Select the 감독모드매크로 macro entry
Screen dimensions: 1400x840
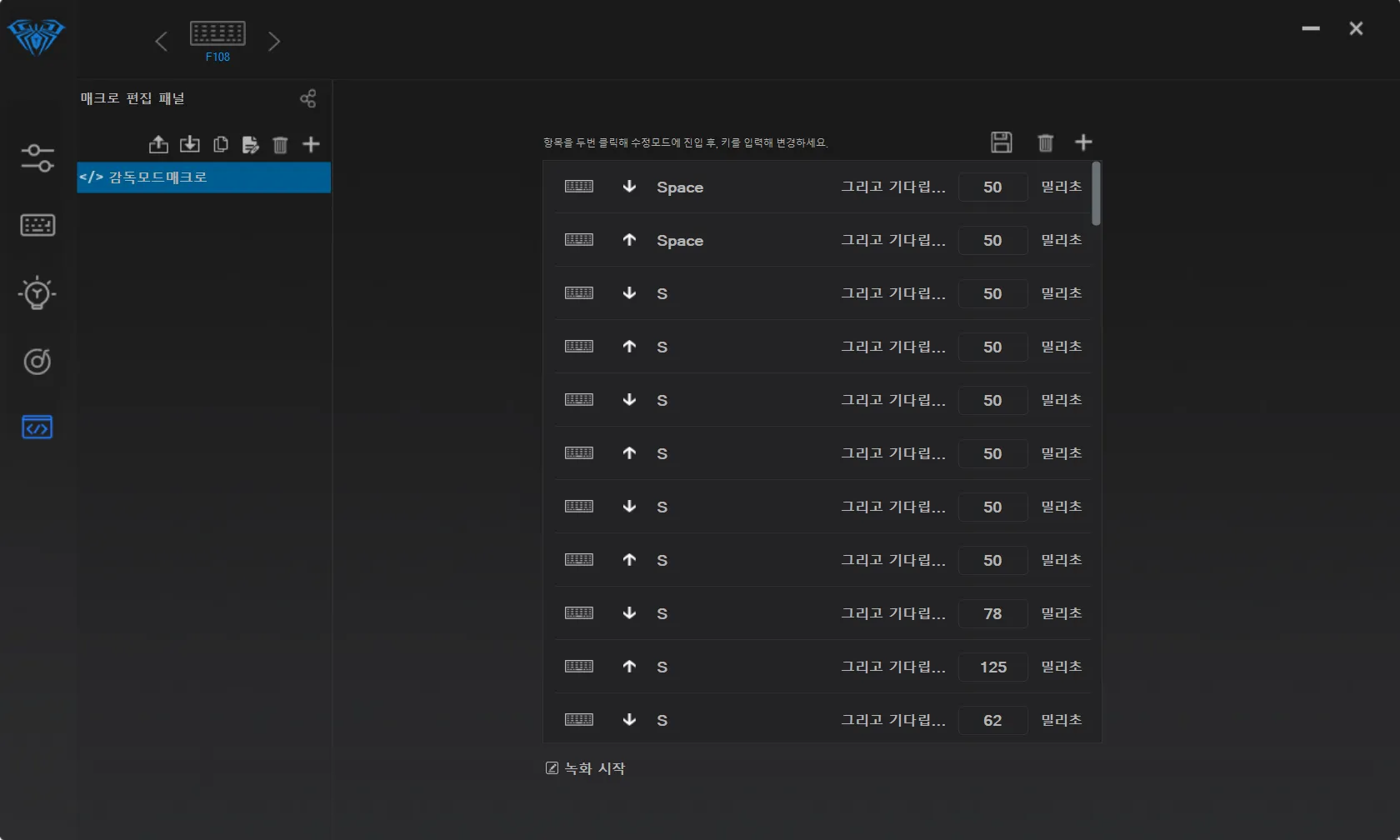click(203, 177)
